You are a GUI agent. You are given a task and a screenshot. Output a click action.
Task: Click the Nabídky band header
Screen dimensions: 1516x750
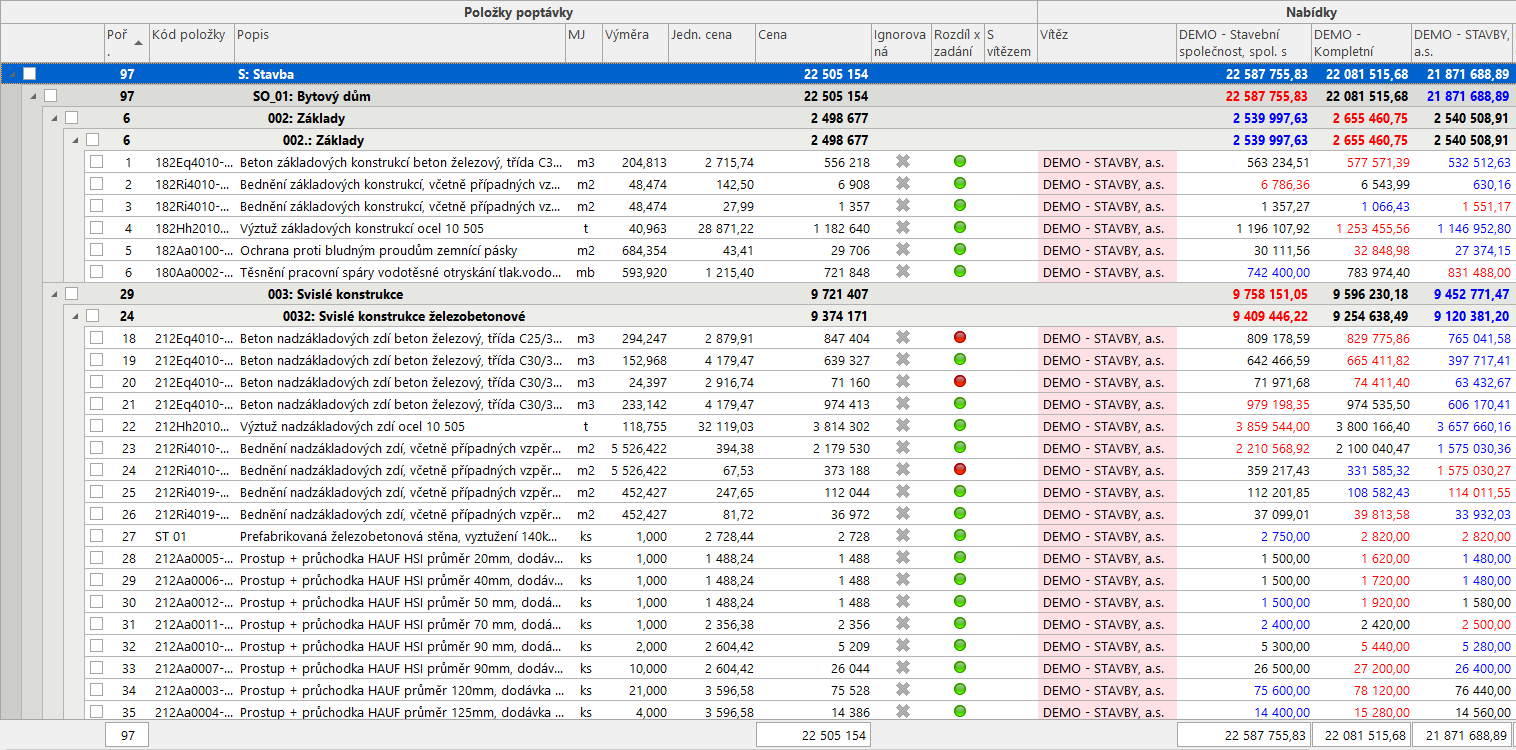1276,12
